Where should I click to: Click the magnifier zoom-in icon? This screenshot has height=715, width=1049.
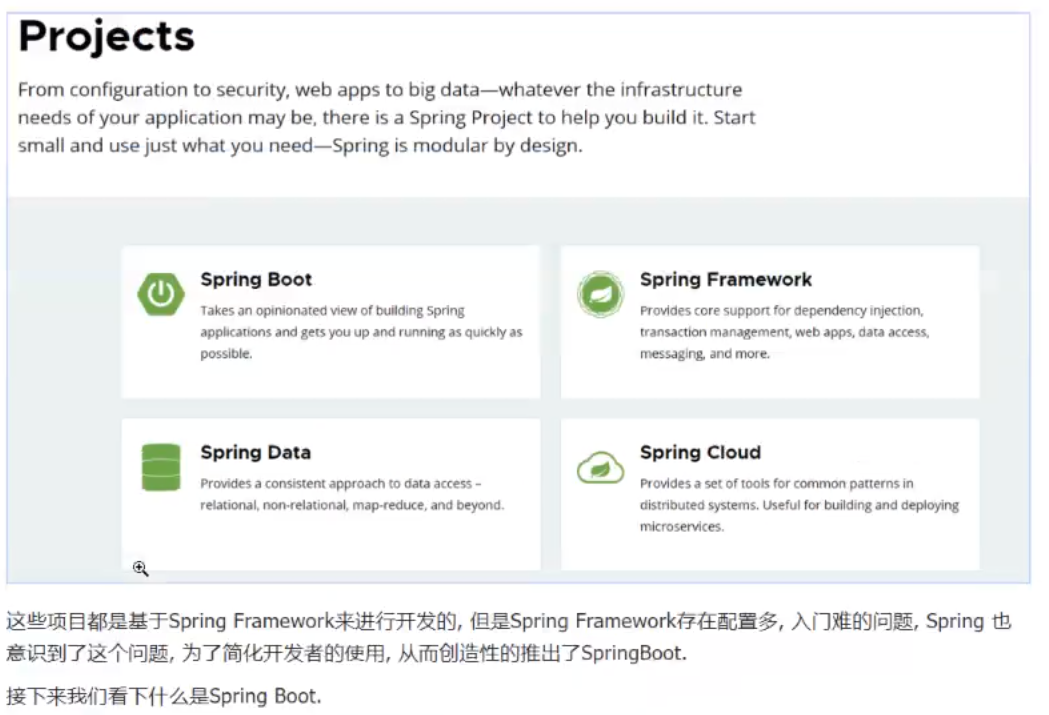[140, 569]
